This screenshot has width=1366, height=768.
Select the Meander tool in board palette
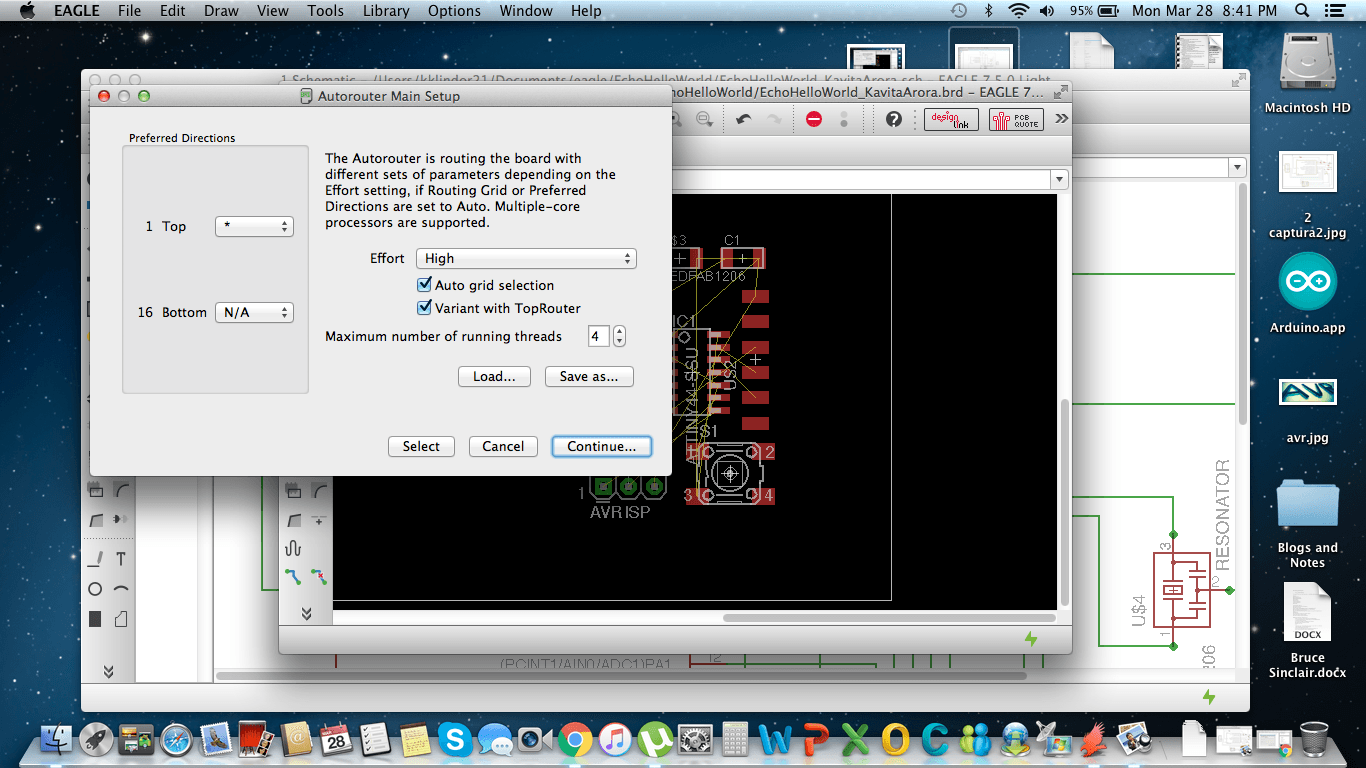(x=293, y=548)
